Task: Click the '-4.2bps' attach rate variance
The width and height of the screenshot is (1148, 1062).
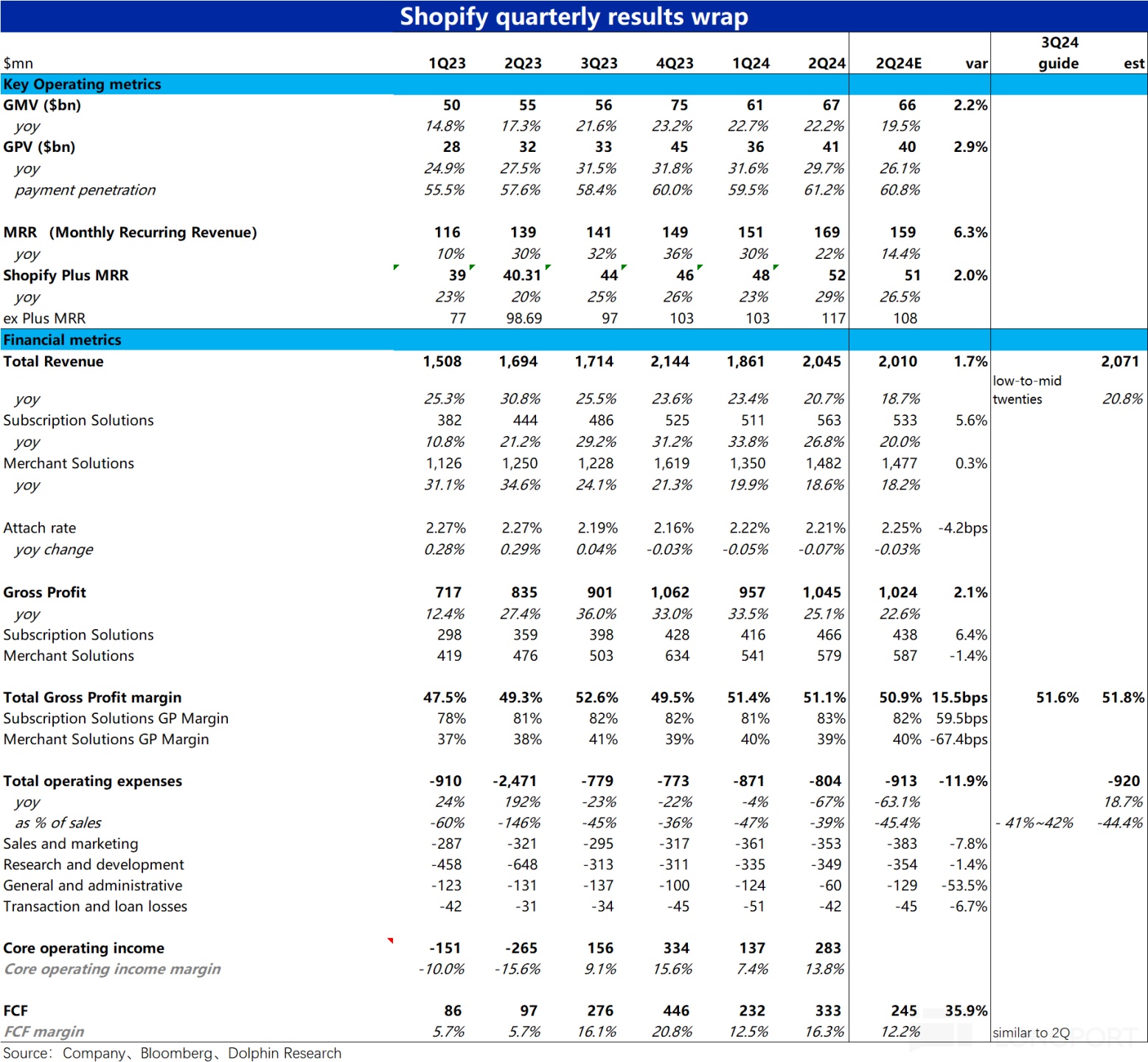Action: (963, 528)
